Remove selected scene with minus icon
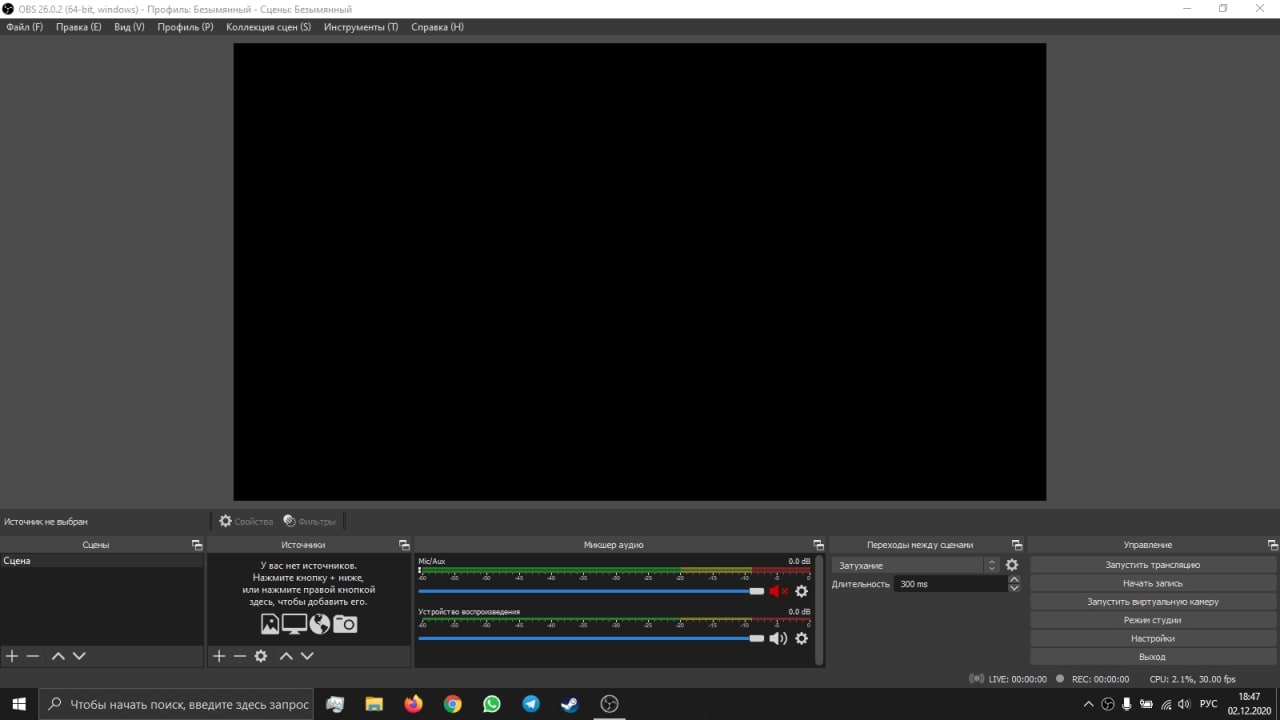The width and height of the screenshot is (1280, 720). click(x=33, y=656)
